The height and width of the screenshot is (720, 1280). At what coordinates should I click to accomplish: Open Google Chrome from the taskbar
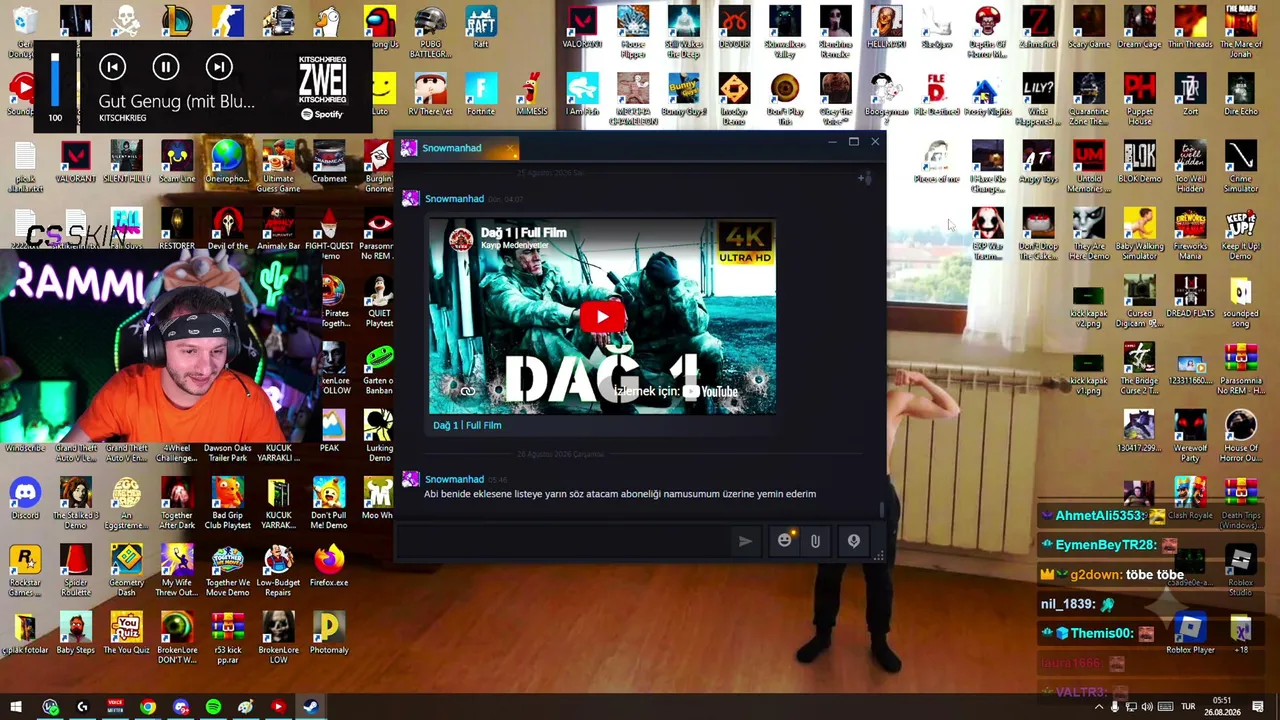coord(148,707)
